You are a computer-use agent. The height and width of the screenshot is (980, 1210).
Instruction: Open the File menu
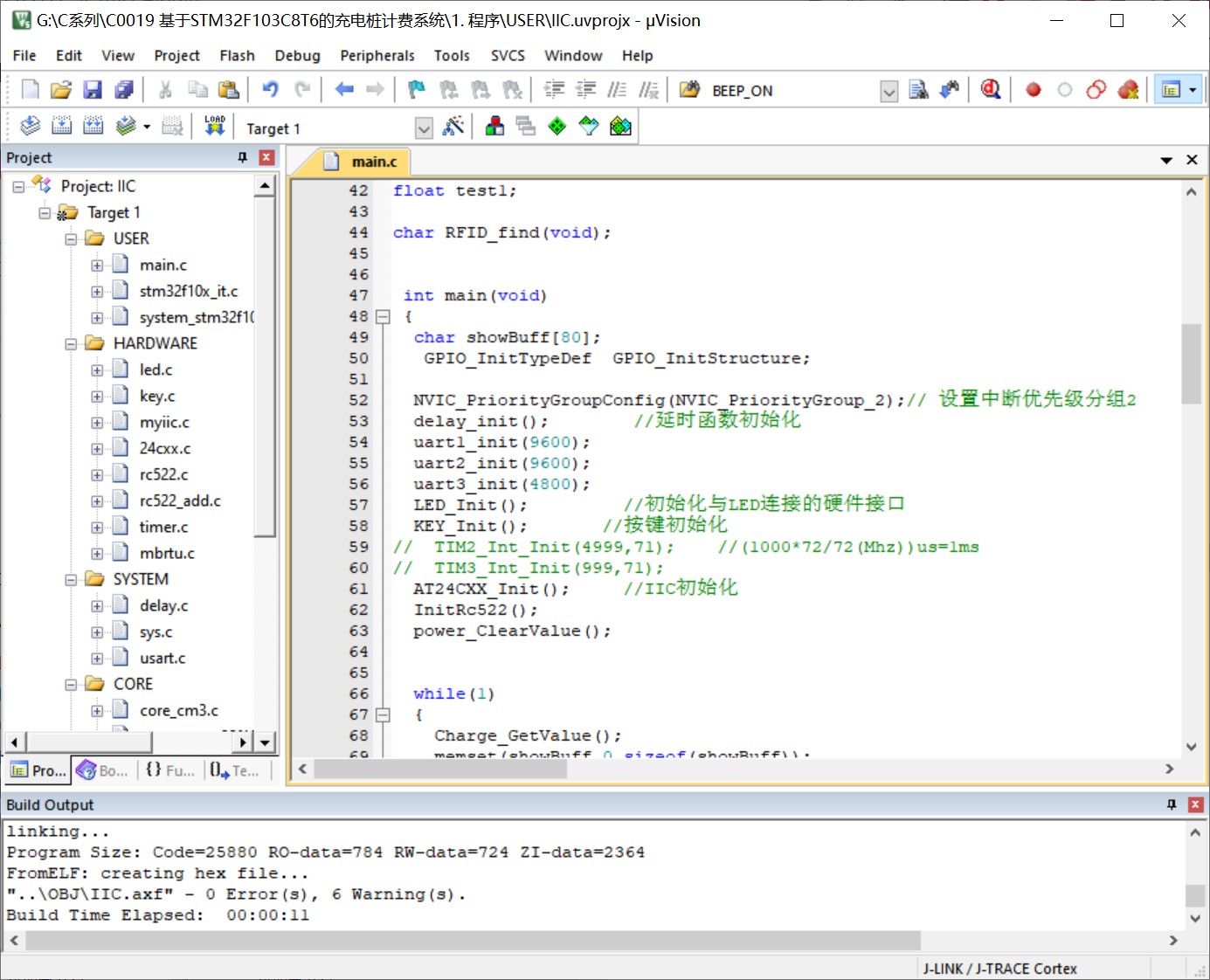tap(24, 55)
